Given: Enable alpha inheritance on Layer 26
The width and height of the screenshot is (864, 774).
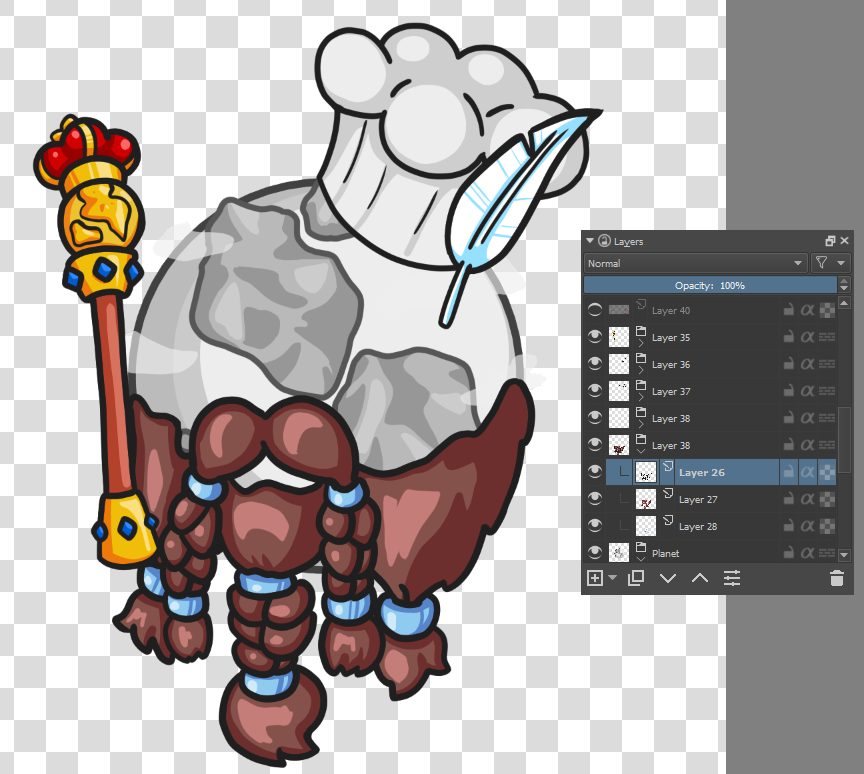Looking at the screenshot, I should [x=807, y=472].
